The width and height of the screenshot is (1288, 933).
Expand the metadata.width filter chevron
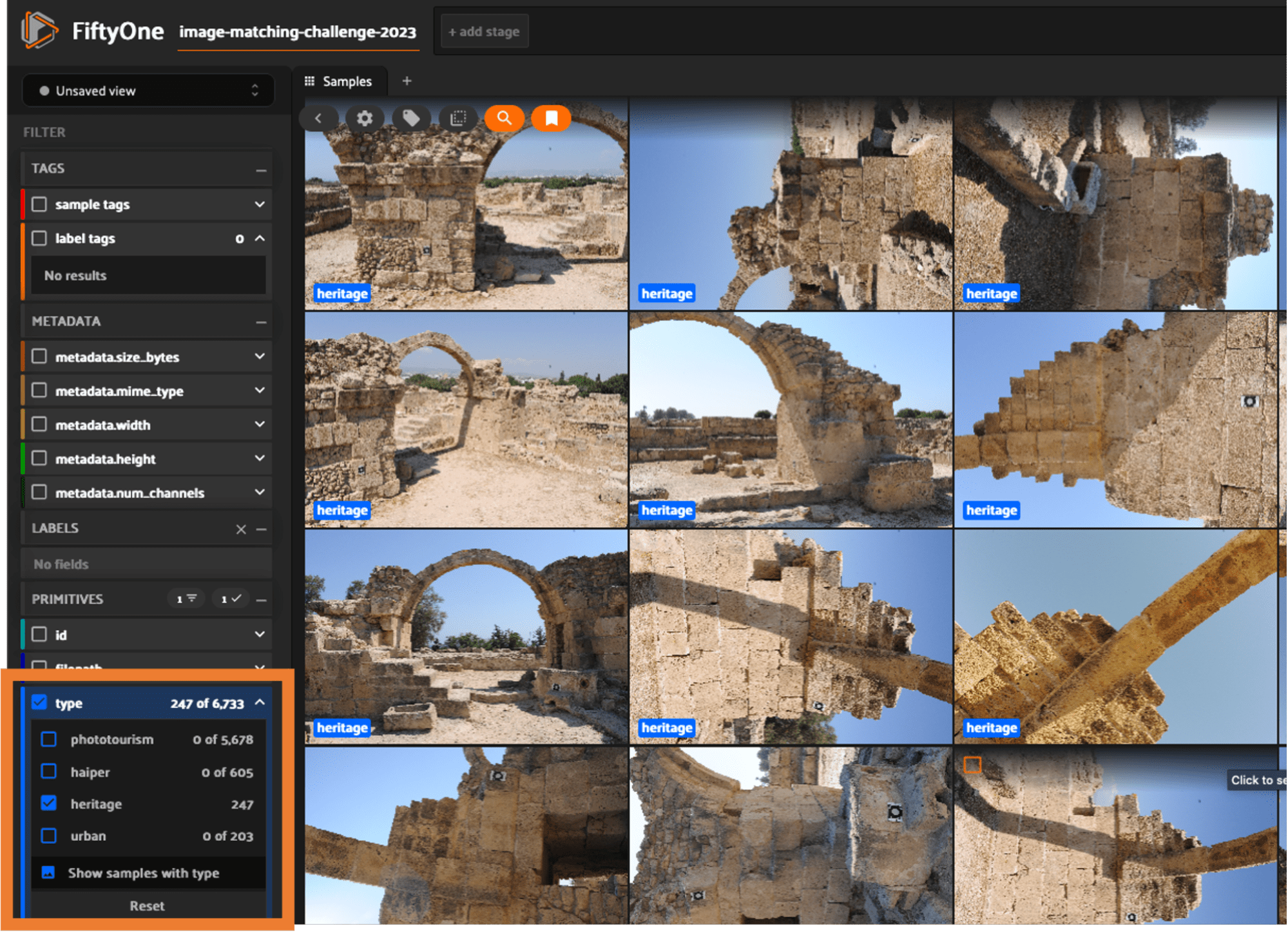point(260,425)
